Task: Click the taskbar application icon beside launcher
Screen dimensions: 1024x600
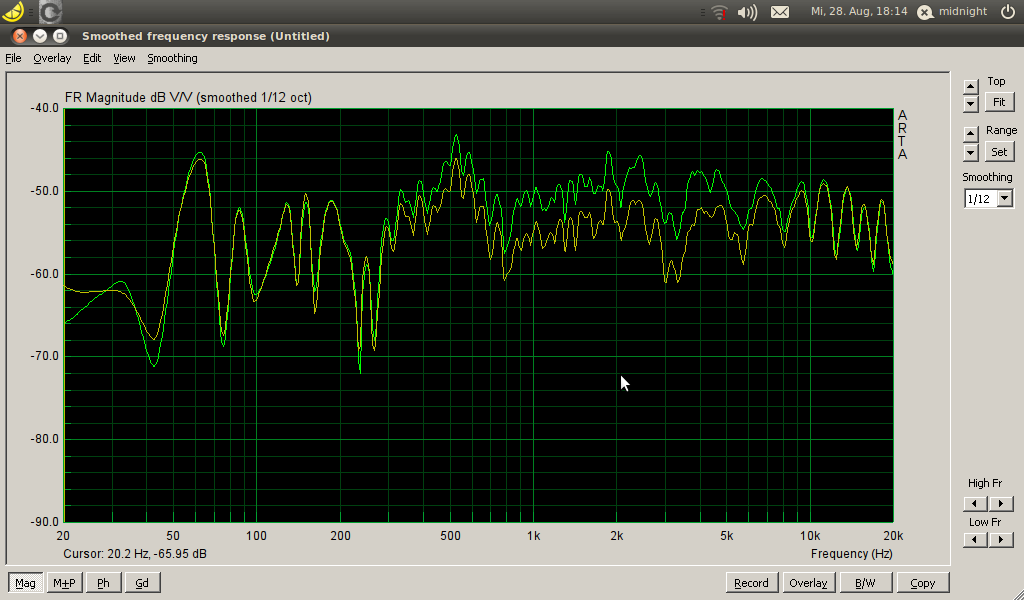Action: click(x=50, y=12)
